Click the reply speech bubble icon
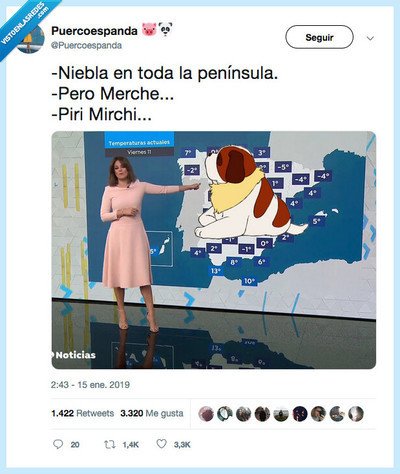Viewport: 400px width, 474px height. (x=58, y=444)
